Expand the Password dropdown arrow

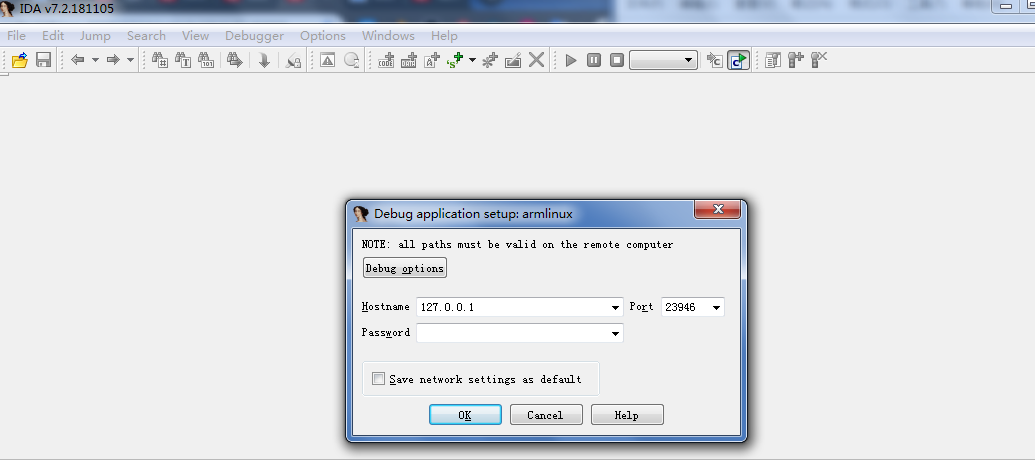616,334
